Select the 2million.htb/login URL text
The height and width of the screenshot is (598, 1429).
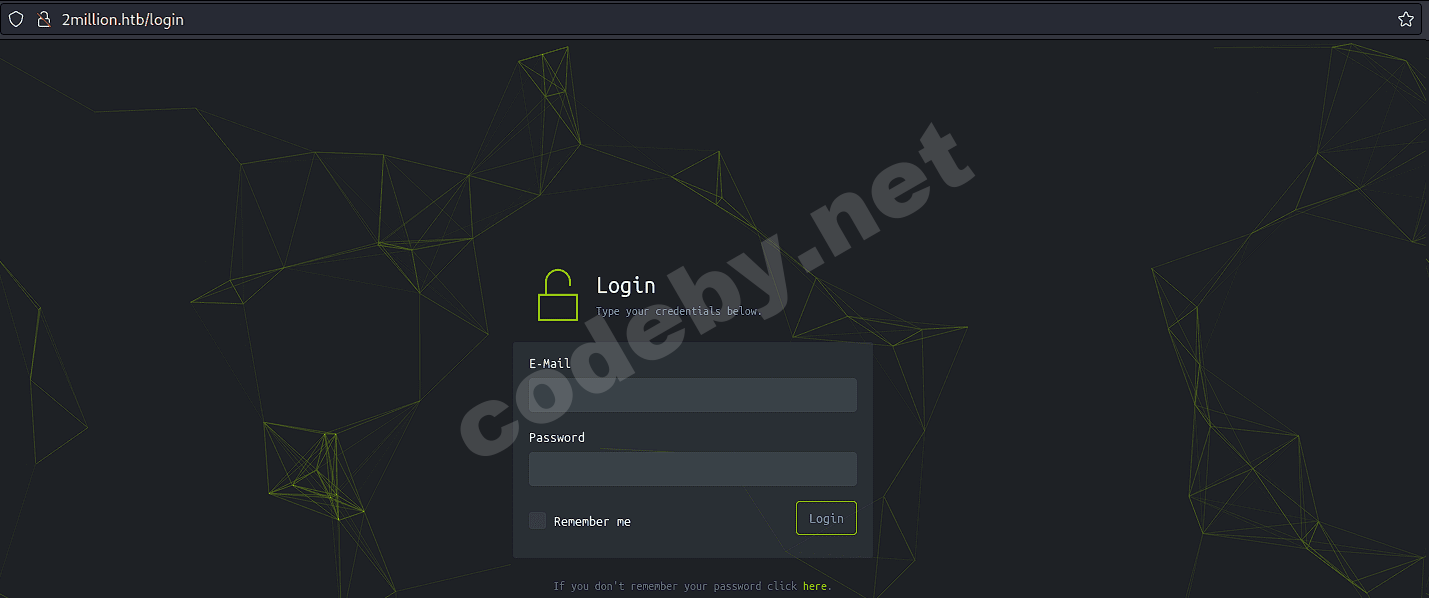[123, 19]
